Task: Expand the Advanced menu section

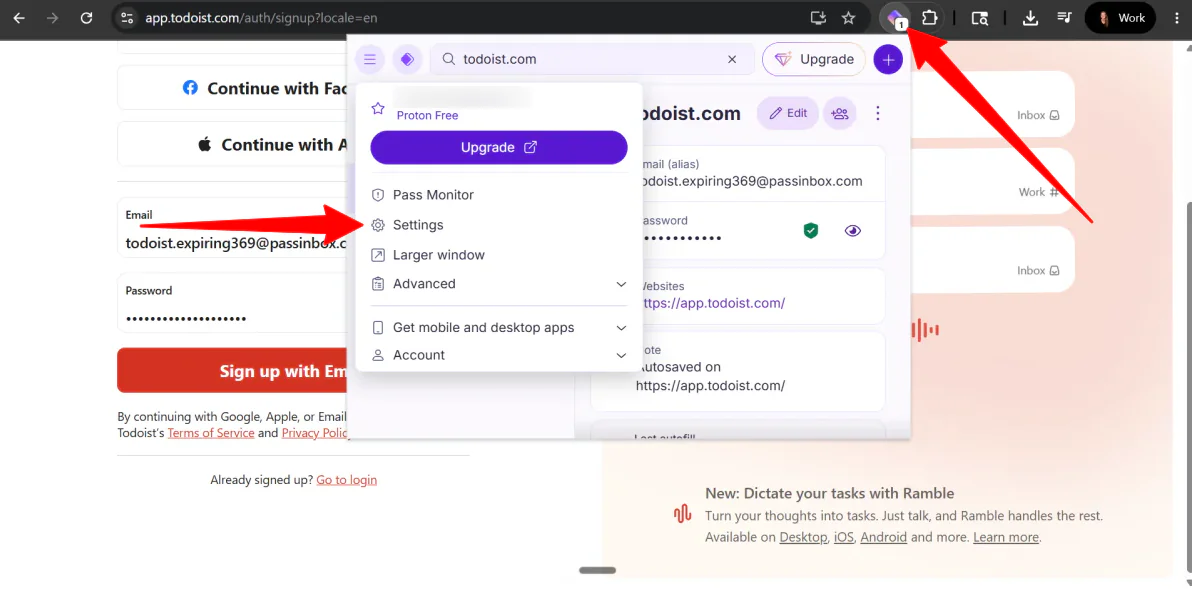Action: pos(499,283)
